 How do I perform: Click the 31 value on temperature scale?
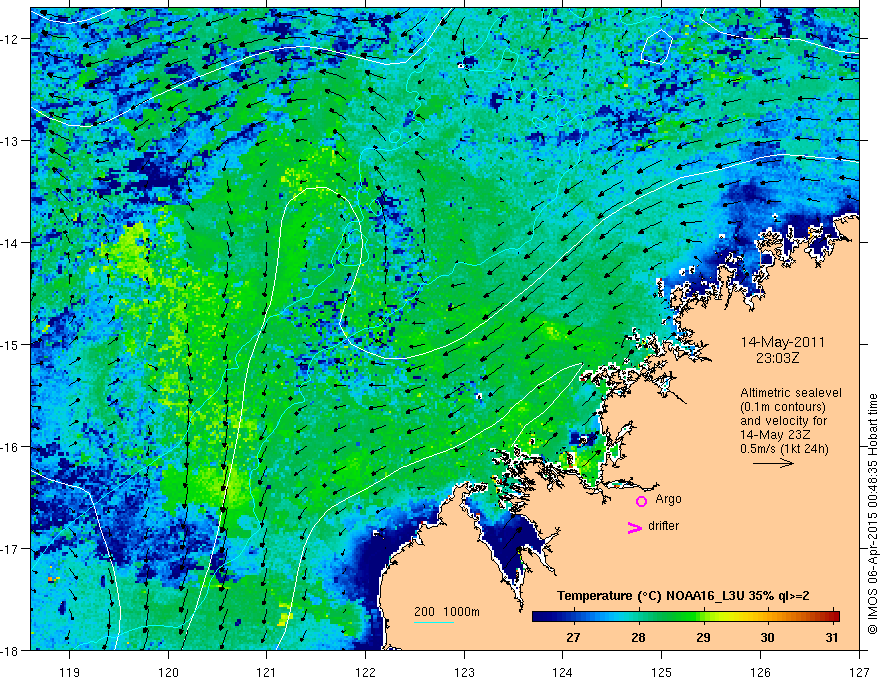tap(832, 637)
